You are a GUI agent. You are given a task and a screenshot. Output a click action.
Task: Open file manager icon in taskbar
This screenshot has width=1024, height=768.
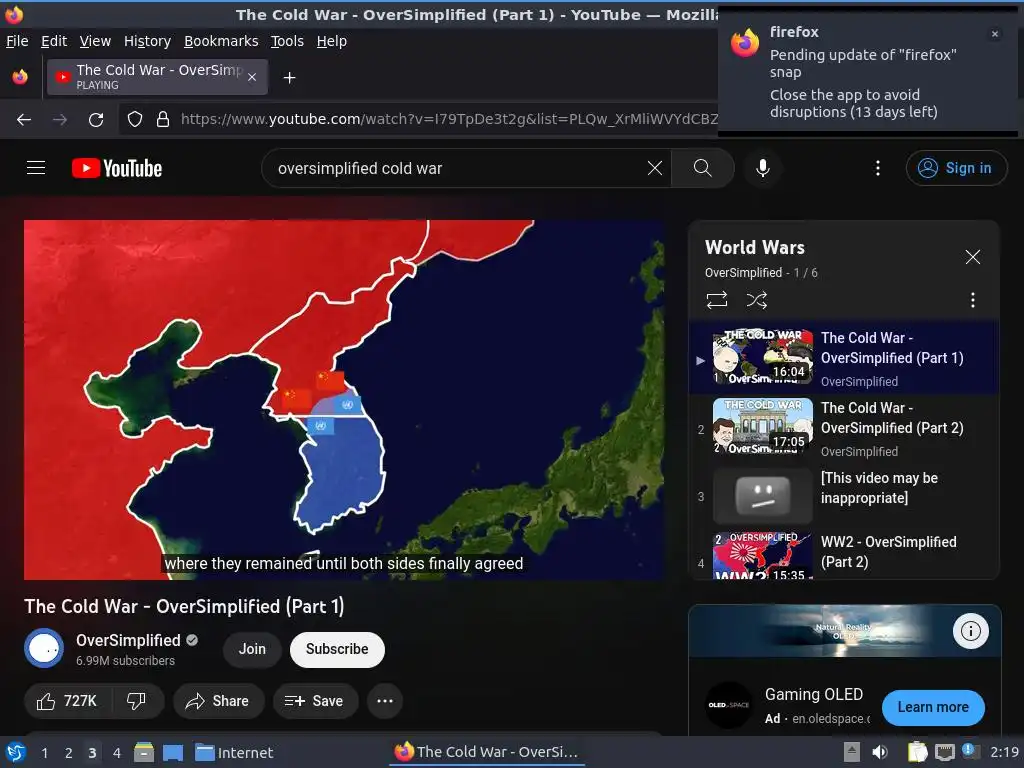144,752
